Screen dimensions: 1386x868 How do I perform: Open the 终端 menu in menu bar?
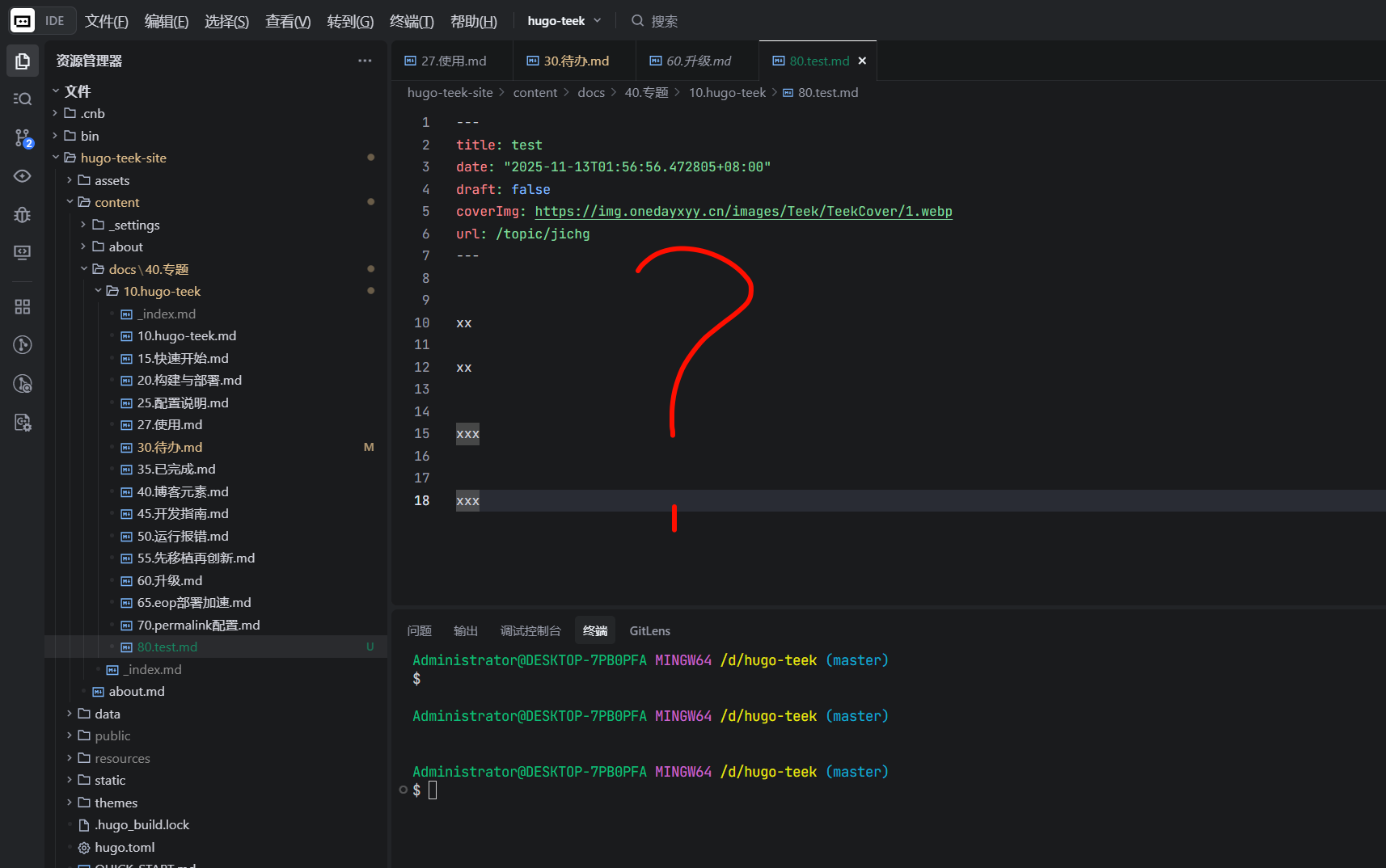[x=412, y=22]
